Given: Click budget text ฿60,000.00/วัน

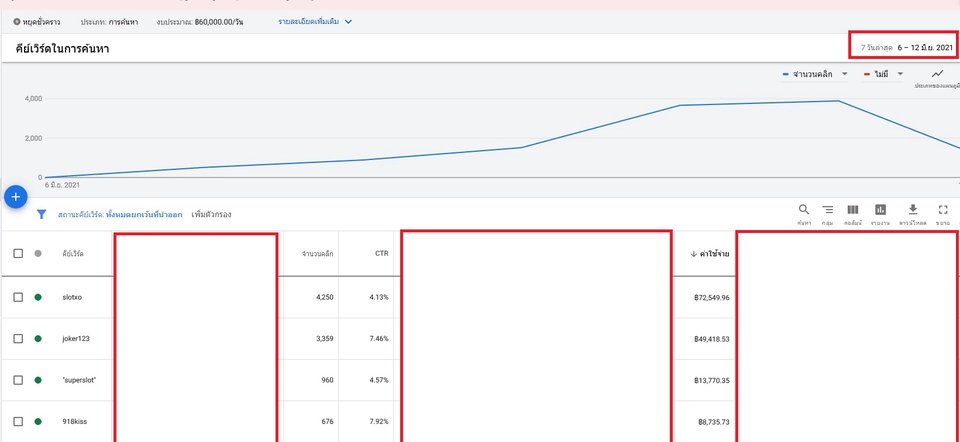Looking at the screenshot, I should pos(219,22).
